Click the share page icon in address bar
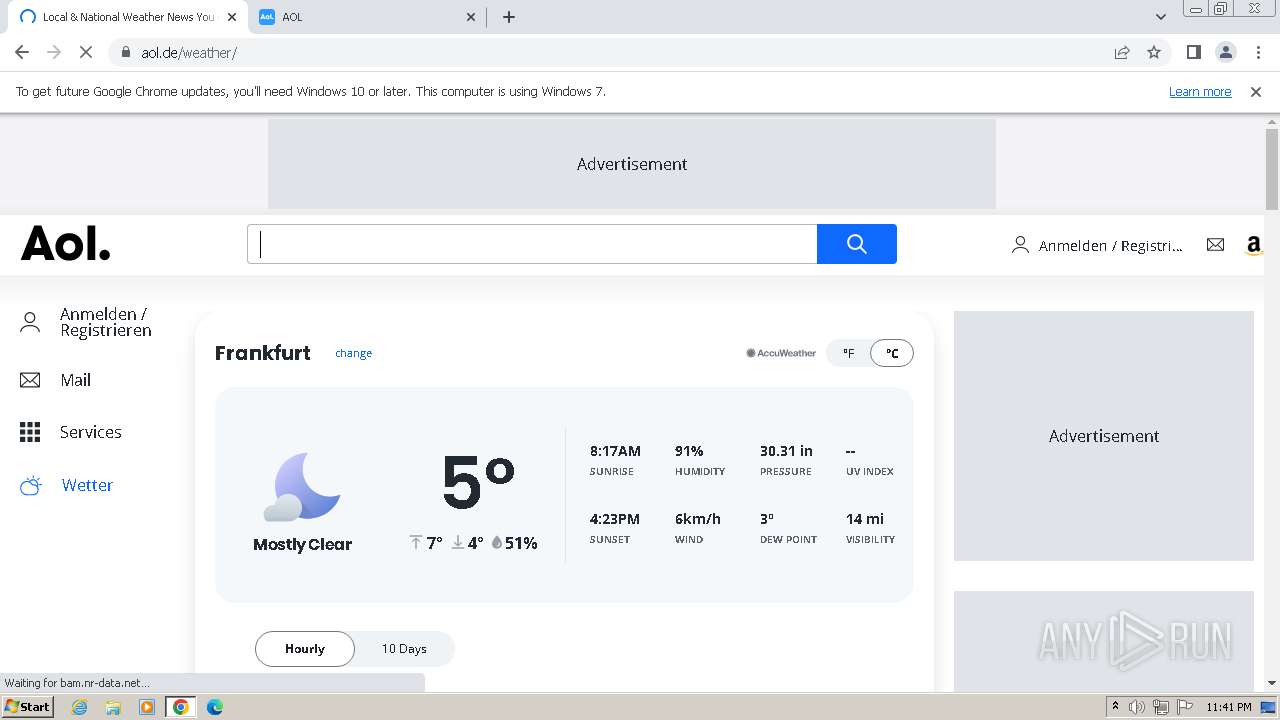Screen dimensions: 1280x720 [1122, 52]
